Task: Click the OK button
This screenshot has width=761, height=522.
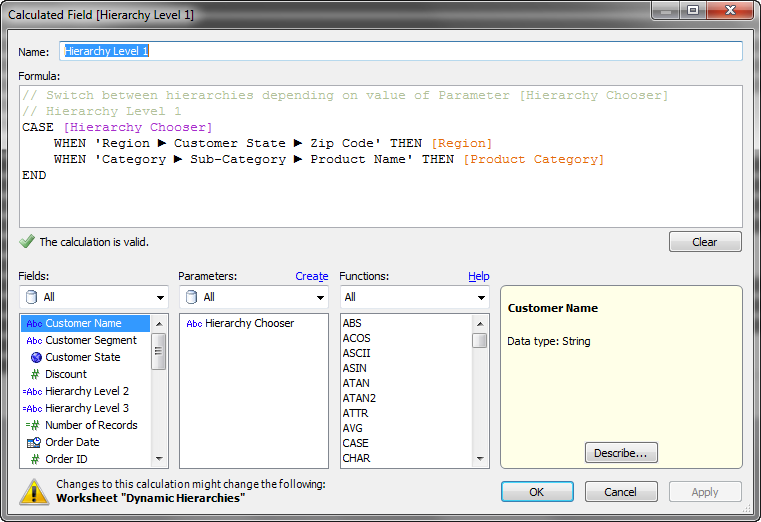Action: coord(537,492)
